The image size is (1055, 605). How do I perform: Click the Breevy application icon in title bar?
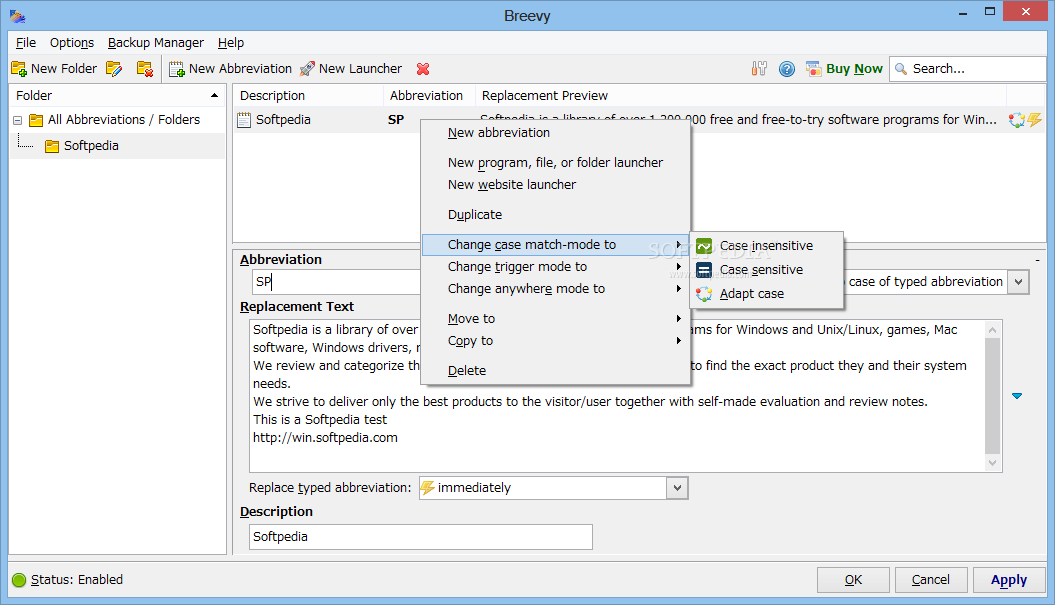[17, 15]
